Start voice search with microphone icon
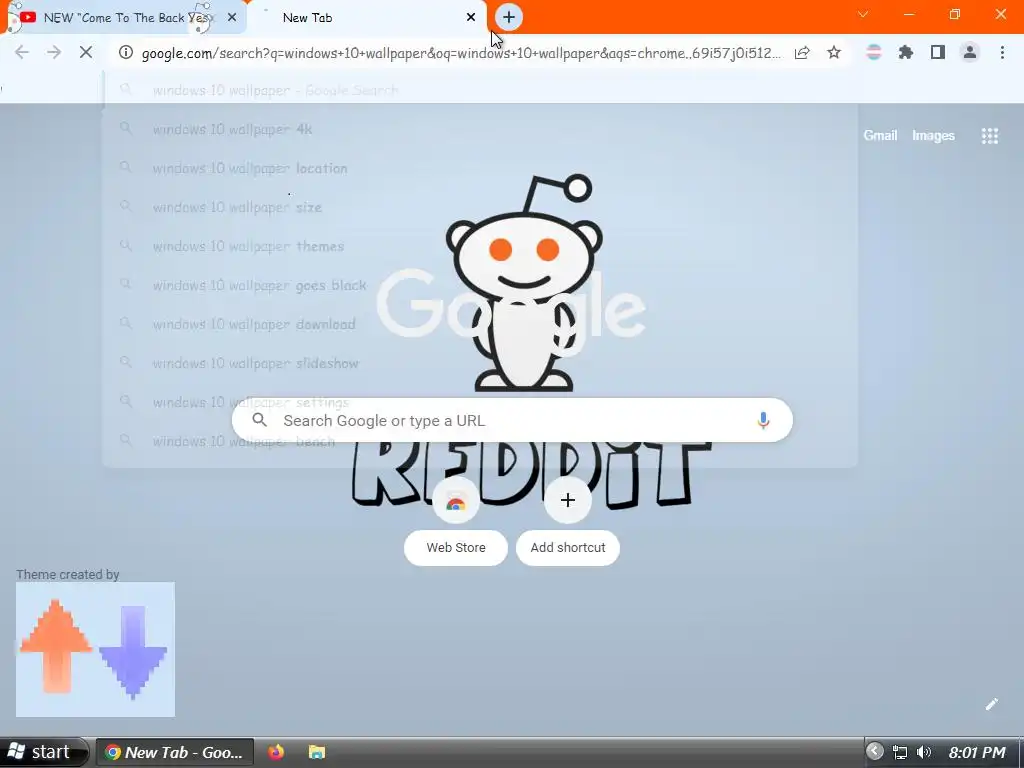Screen dimensions: 1024x768 tap(763, 420)
